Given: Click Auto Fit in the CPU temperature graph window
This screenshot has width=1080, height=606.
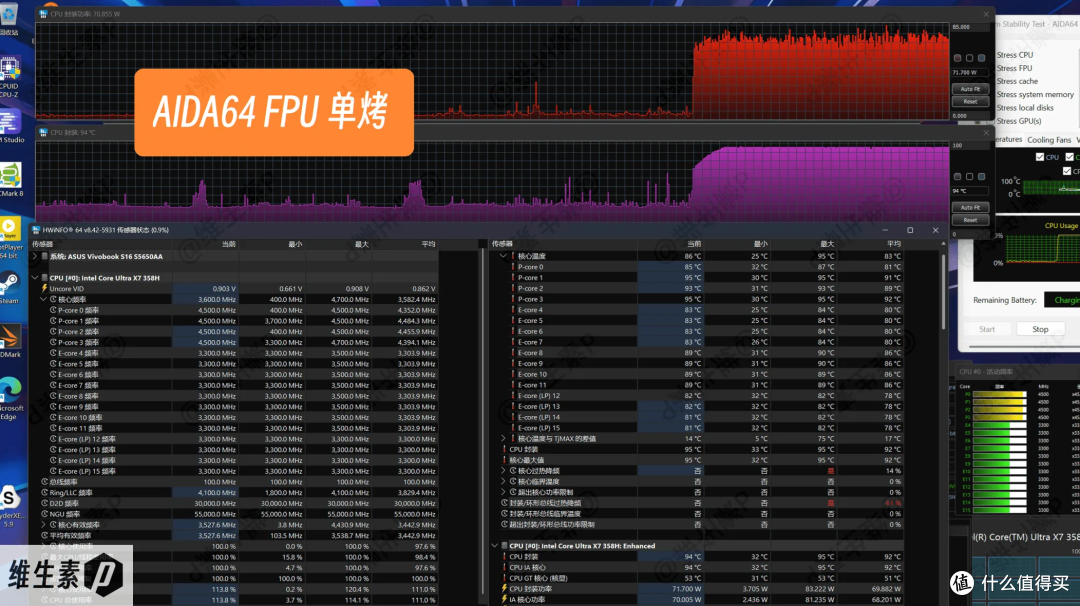Looking at the screenshot, I should coord(970,207).
